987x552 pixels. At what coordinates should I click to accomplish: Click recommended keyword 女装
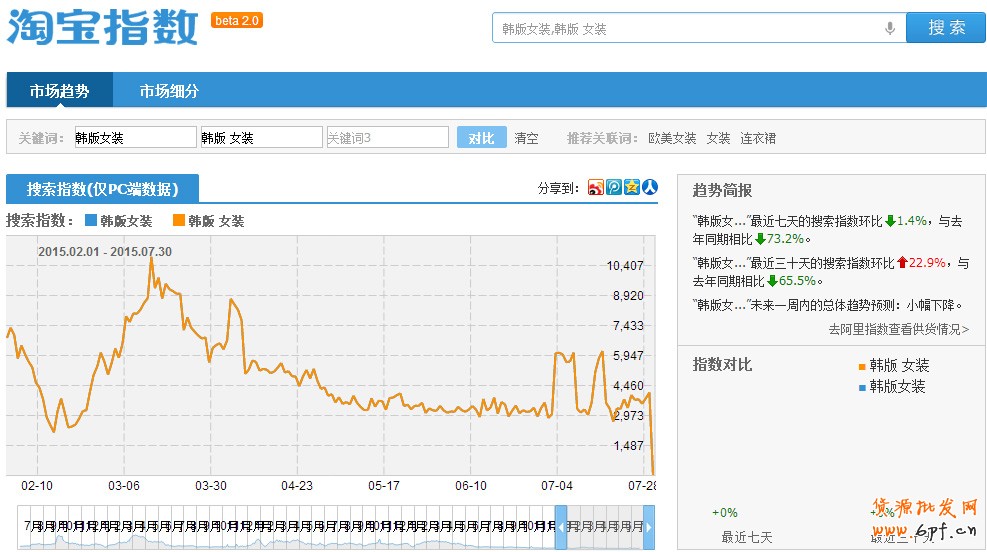[718, 138]
